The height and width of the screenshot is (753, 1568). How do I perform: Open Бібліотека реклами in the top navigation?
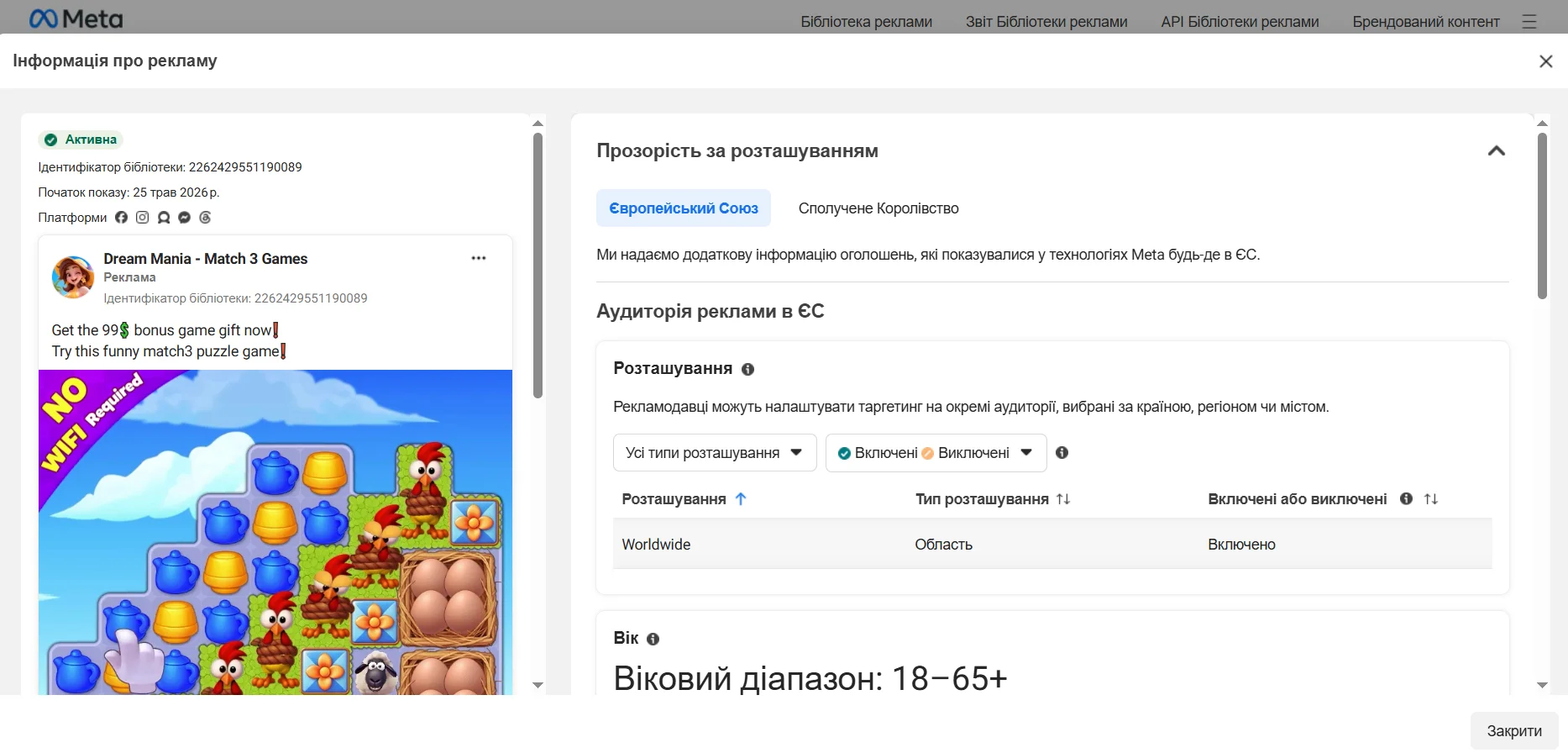point(866,22)
